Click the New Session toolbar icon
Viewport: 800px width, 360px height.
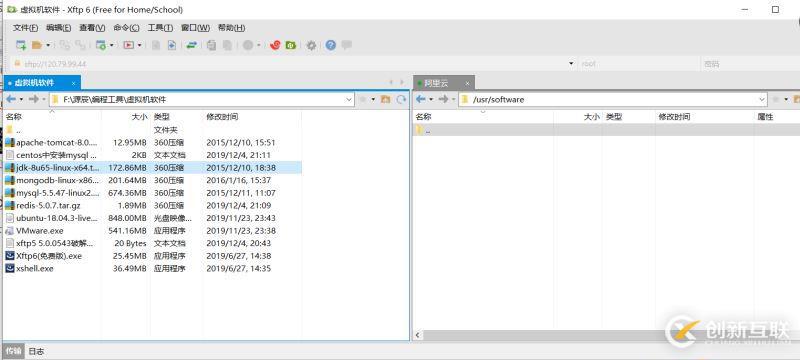point(21,45)
